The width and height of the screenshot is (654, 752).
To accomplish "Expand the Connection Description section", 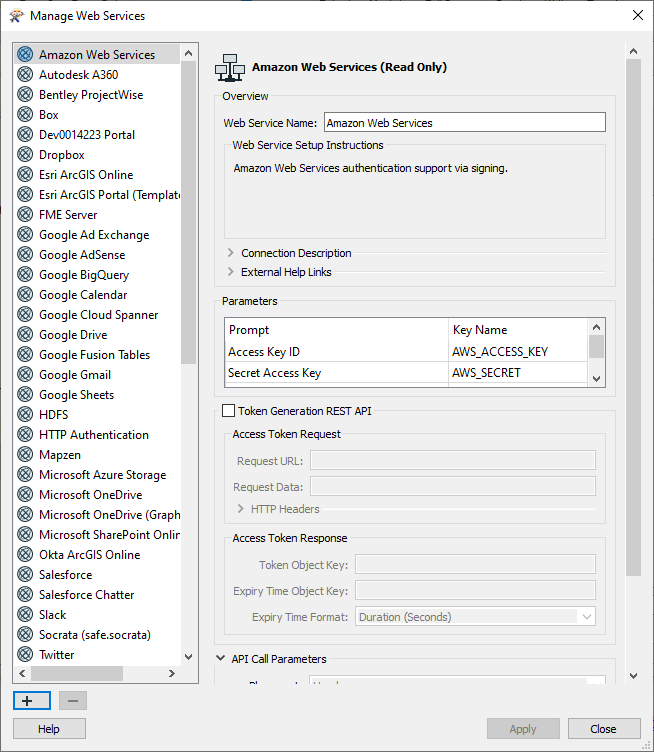I will [x=231, y=253].
